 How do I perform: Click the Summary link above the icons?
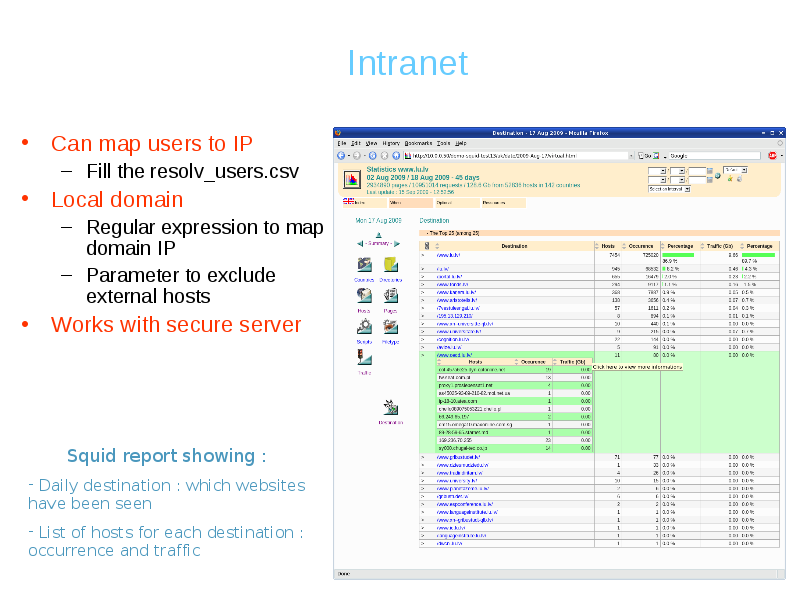tap(377, 243)
